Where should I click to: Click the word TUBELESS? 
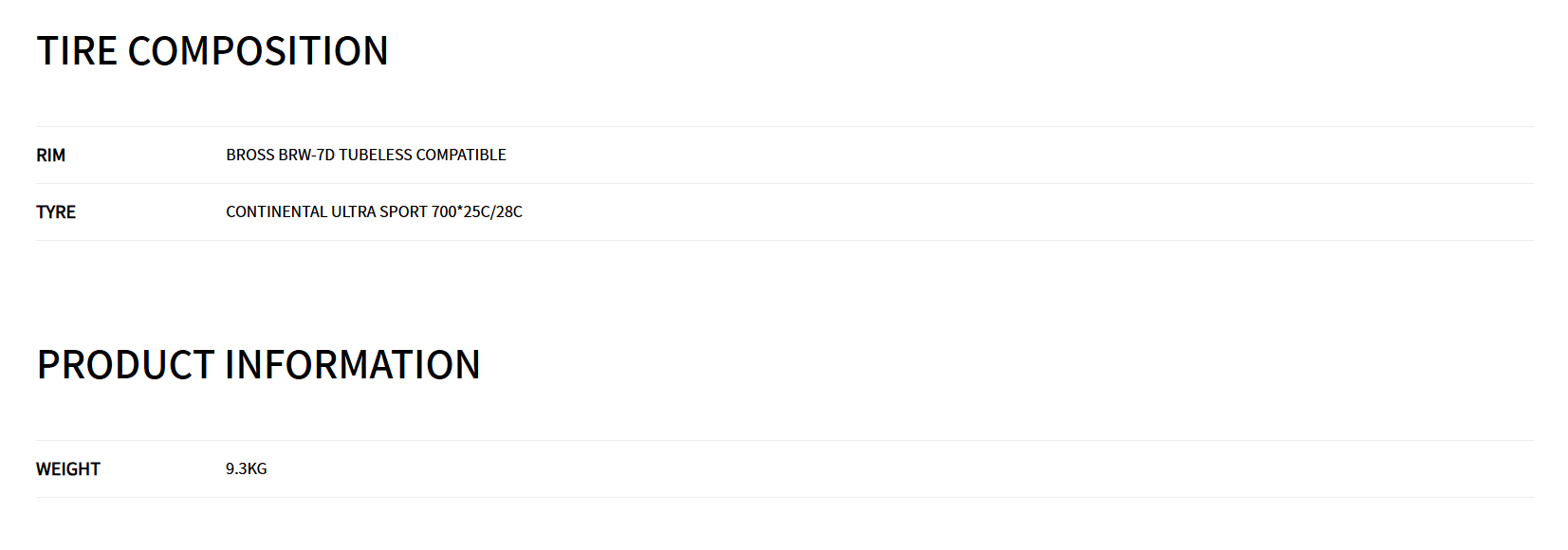pos(376,156)
